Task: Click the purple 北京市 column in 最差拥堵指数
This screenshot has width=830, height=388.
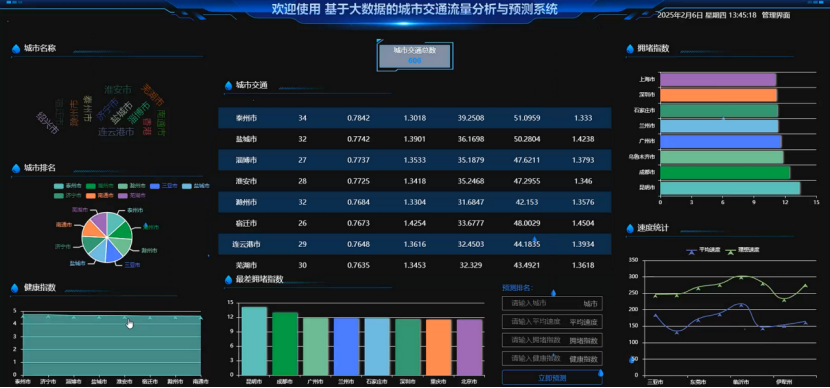Action: [x=470, y=347]
